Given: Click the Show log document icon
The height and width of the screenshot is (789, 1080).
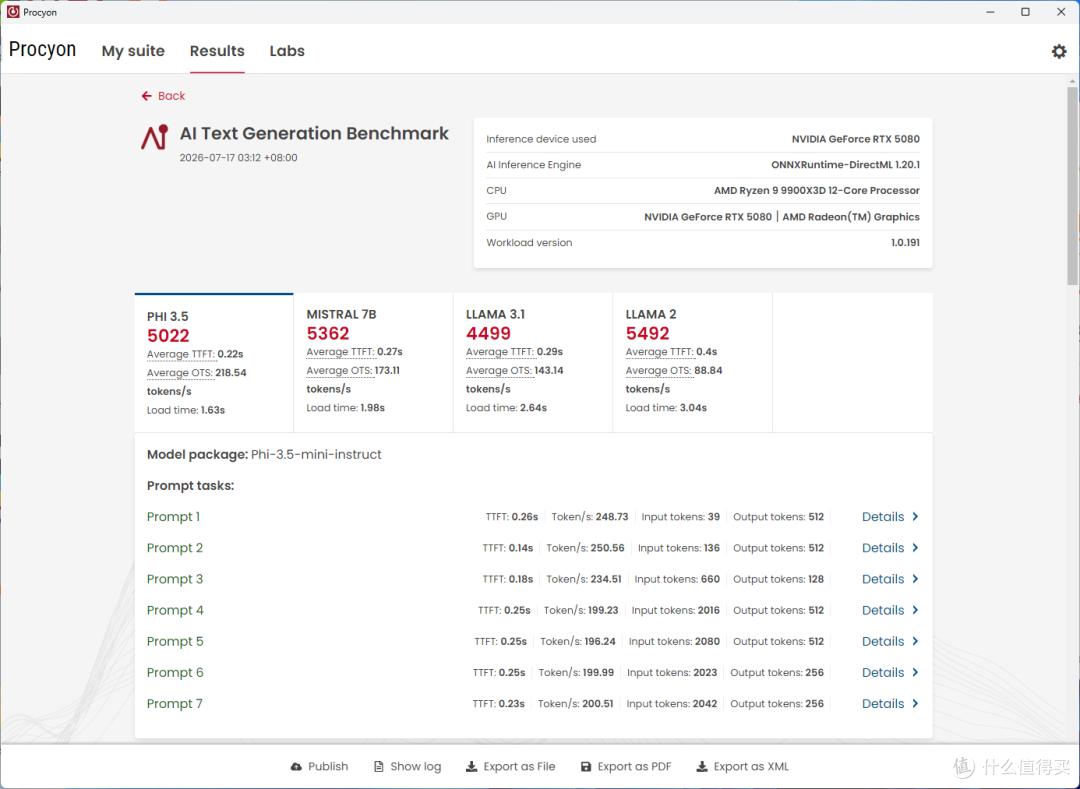Looking at the screenshot, I should (379, 766).
